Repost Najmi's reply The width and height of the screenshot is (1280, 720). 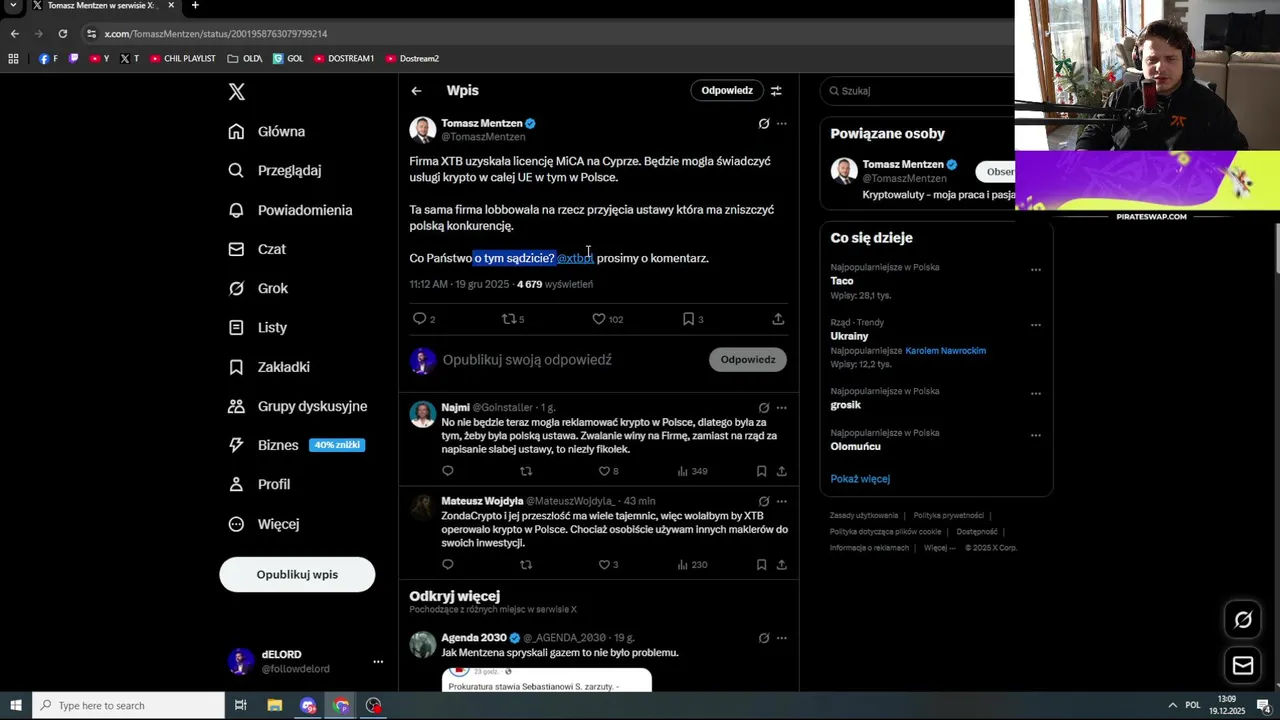click(x=526, y=471)
